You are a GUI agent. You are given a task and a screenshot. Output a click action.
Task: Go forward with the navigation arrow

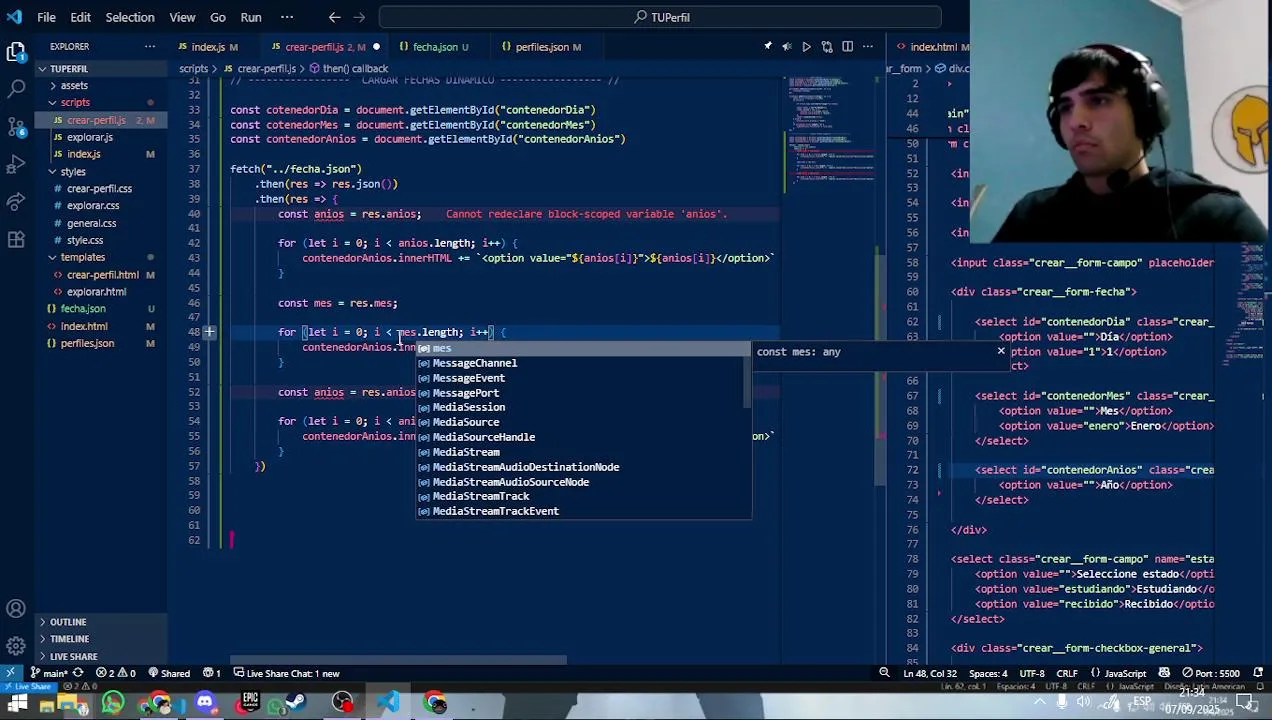(361, 17)
